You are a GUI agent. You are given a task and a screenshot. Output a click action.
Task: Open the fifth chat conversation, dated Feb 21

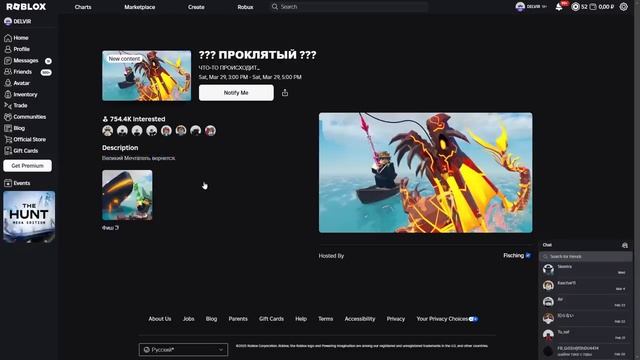click(585, 335)
